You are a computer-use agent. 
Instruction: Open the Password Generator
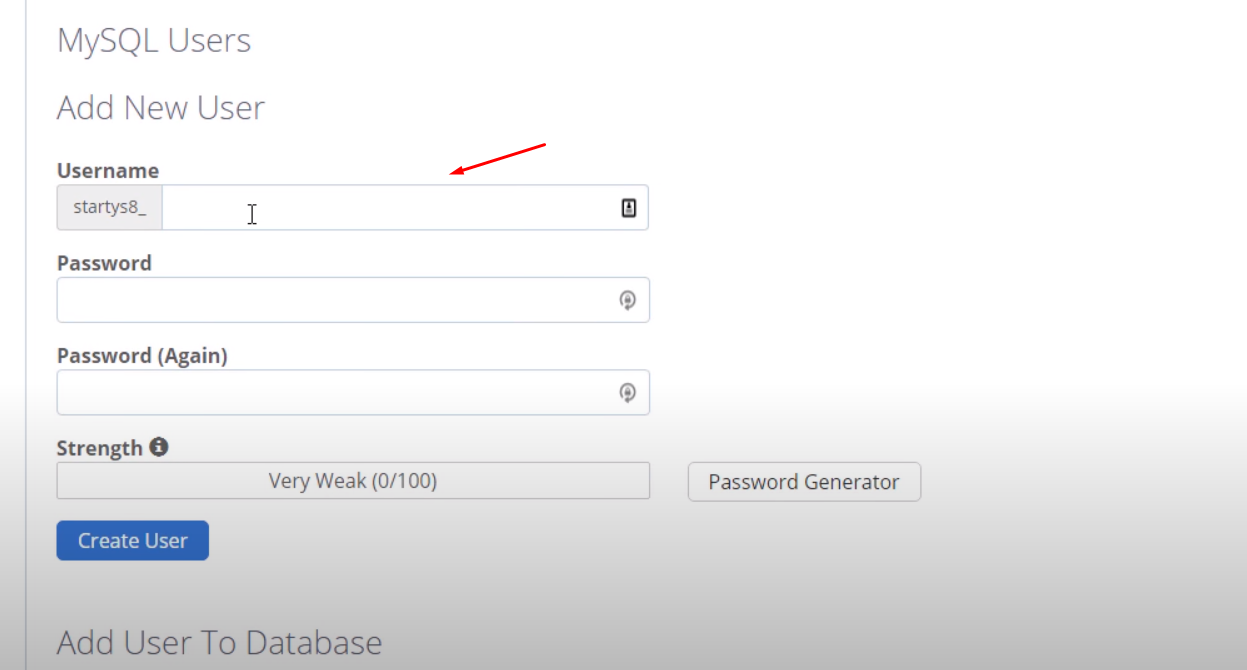804,482
